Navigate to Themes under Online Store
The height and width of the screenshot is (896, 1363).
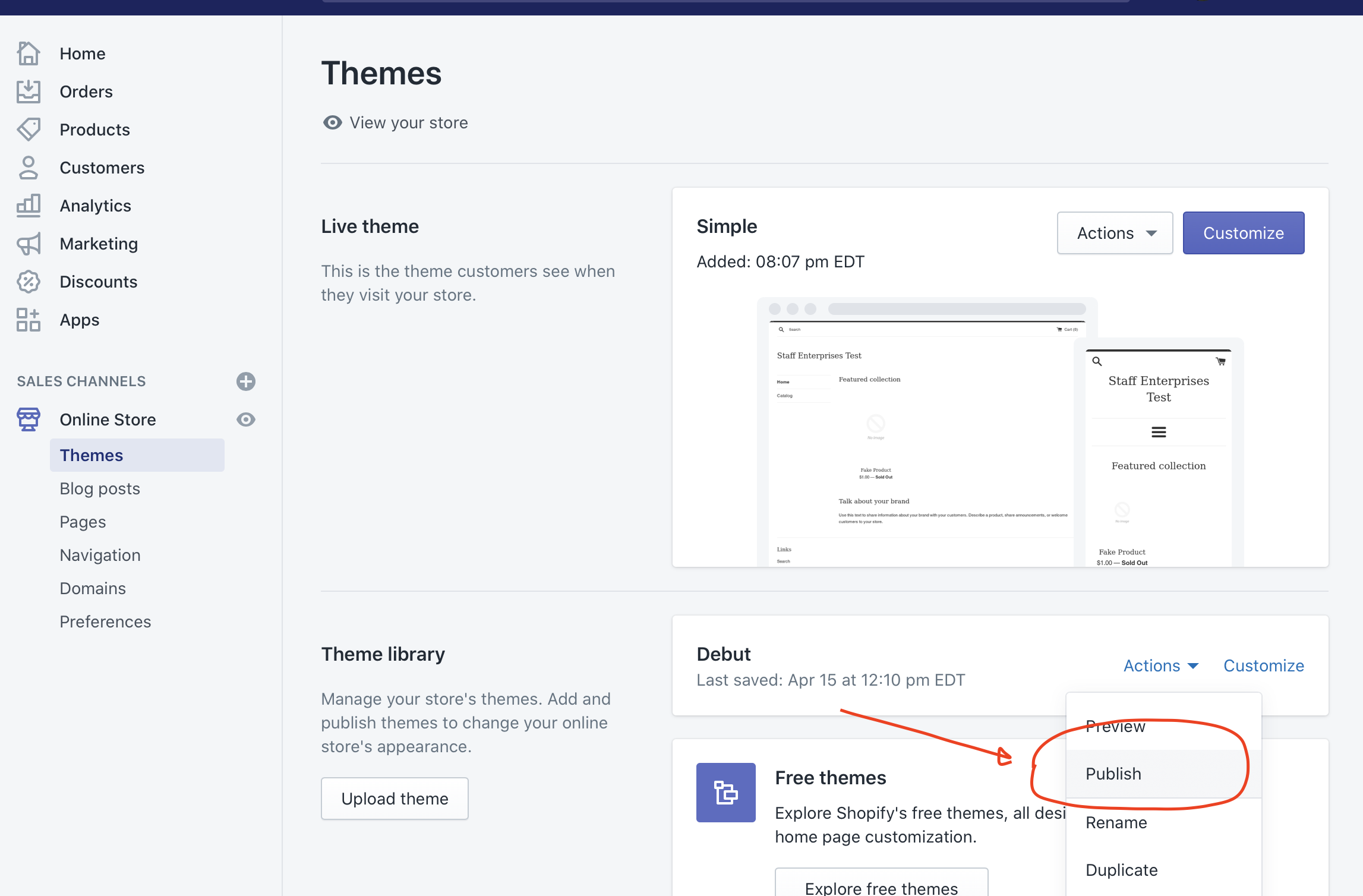click(x=91, y=455)
